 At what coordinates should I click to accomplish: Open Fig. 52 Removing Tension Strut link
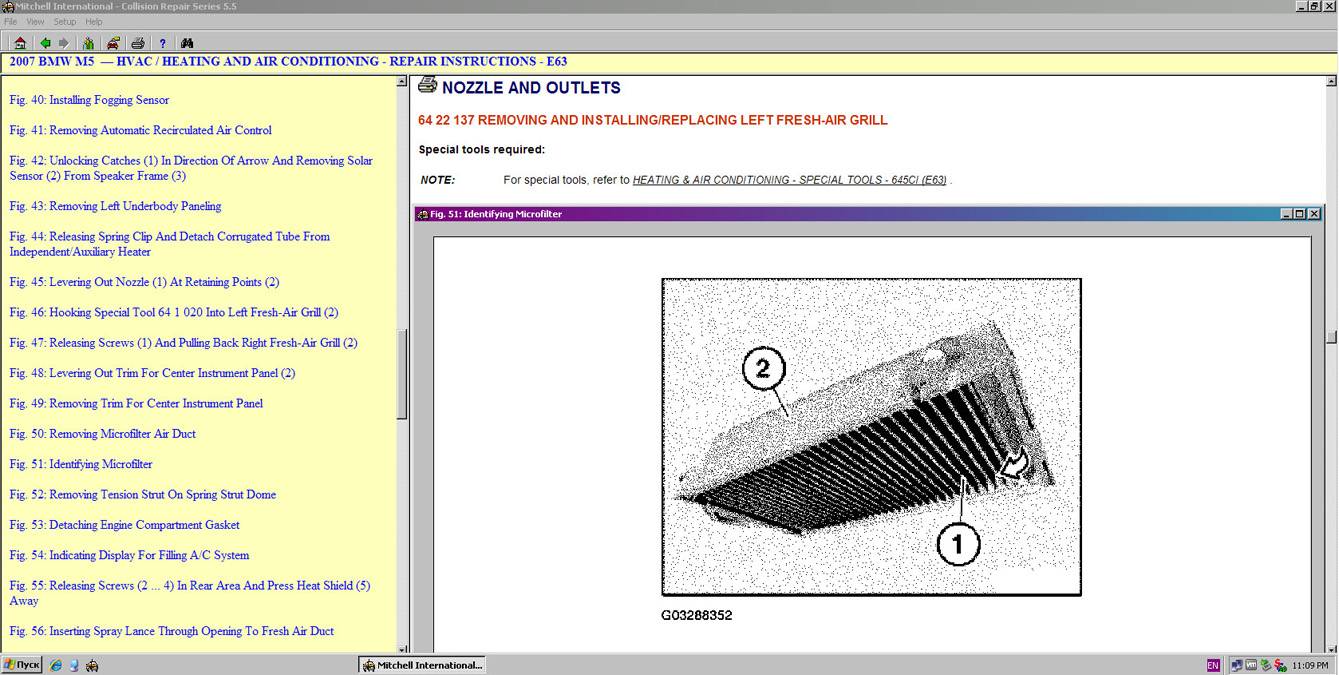pyautogui.click(x=142, y=495)
